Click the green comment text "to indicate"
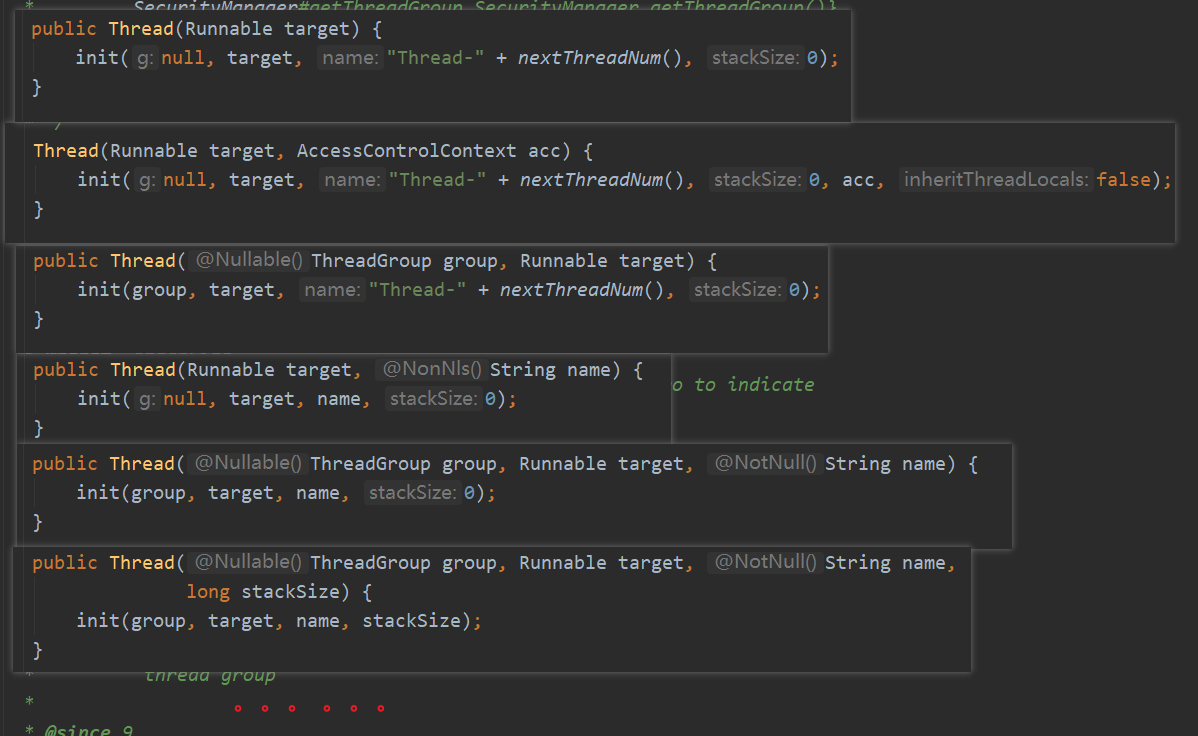 pyautogui.click(x=753, y=384)
